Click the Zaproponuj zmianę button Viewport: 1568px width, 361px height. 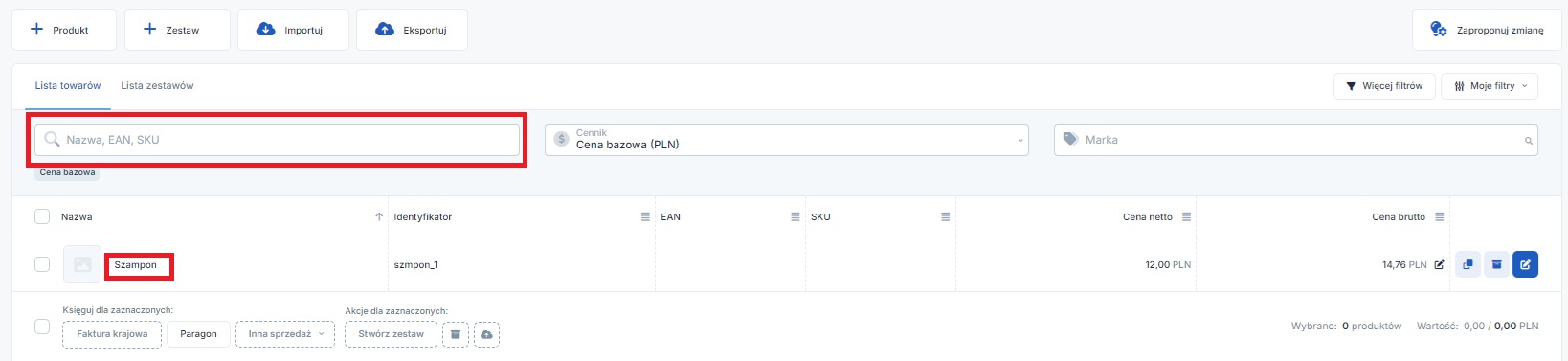[1487, 30]
